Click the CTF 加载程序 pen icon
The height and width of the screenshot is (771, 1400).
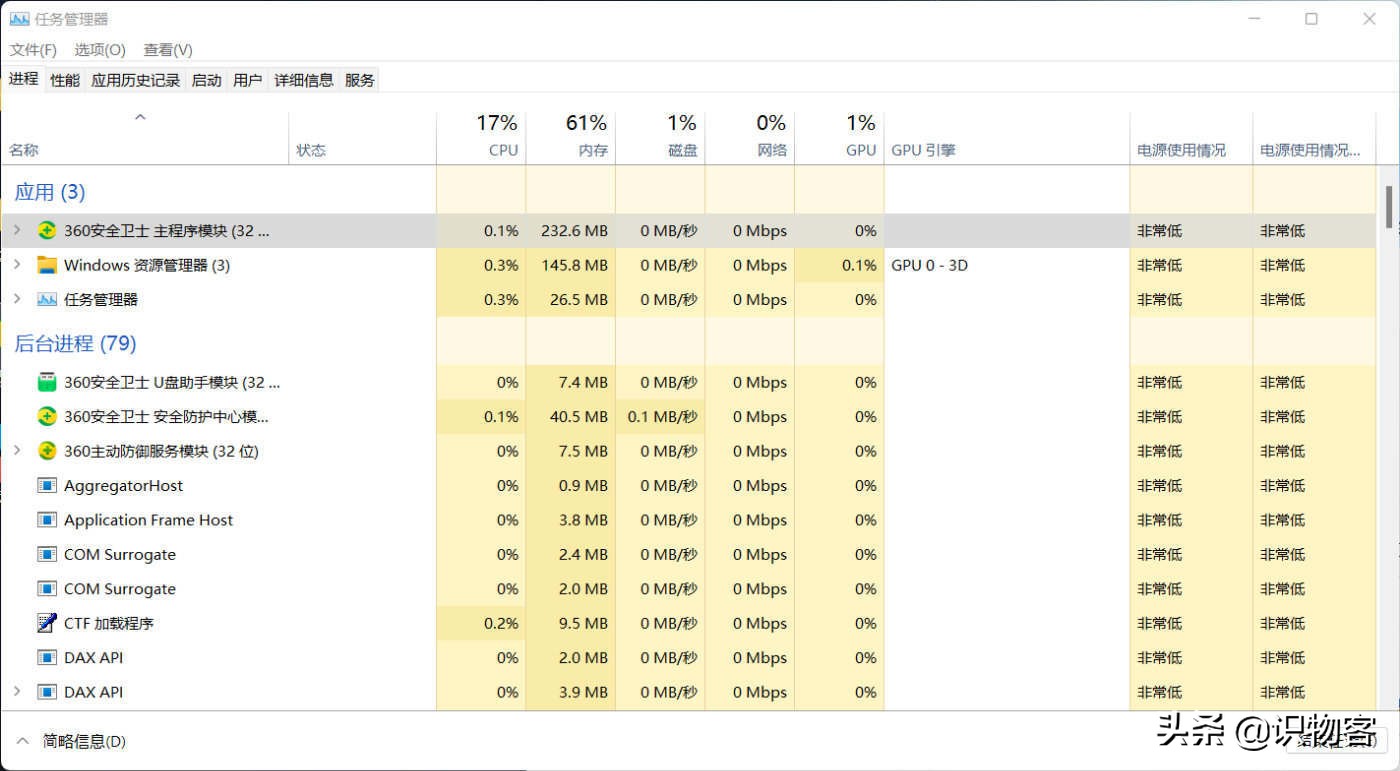46,623
